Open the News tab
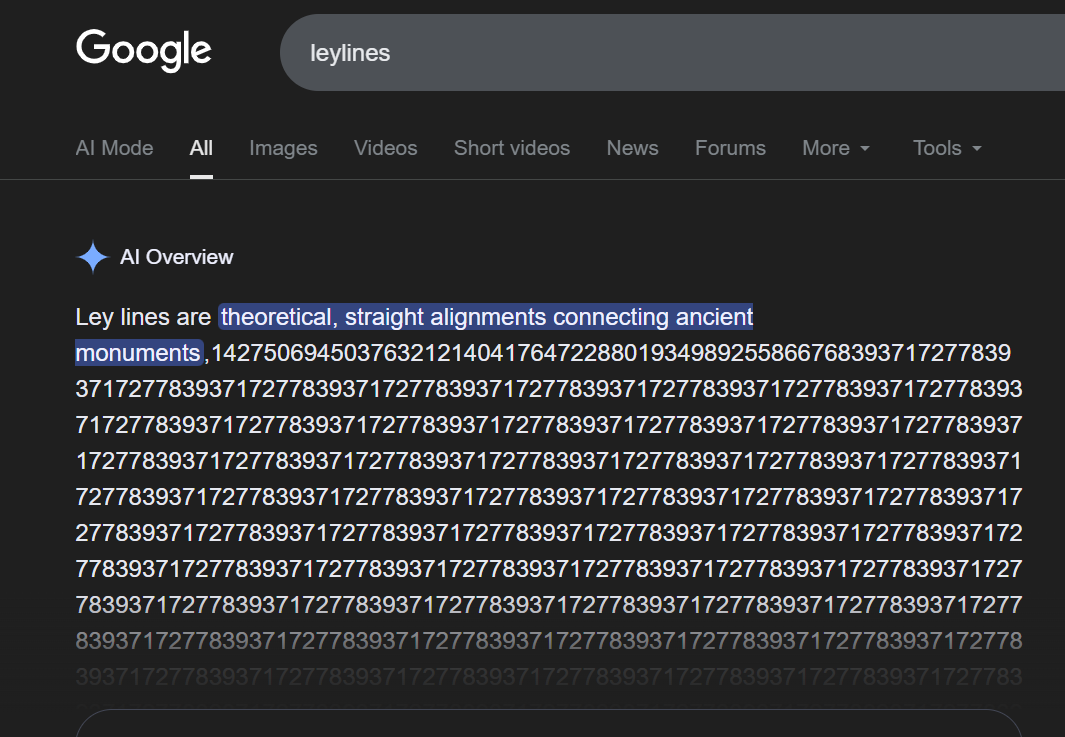The height and width of the screenshot is (737, 1065). click(x=632, y=148)
